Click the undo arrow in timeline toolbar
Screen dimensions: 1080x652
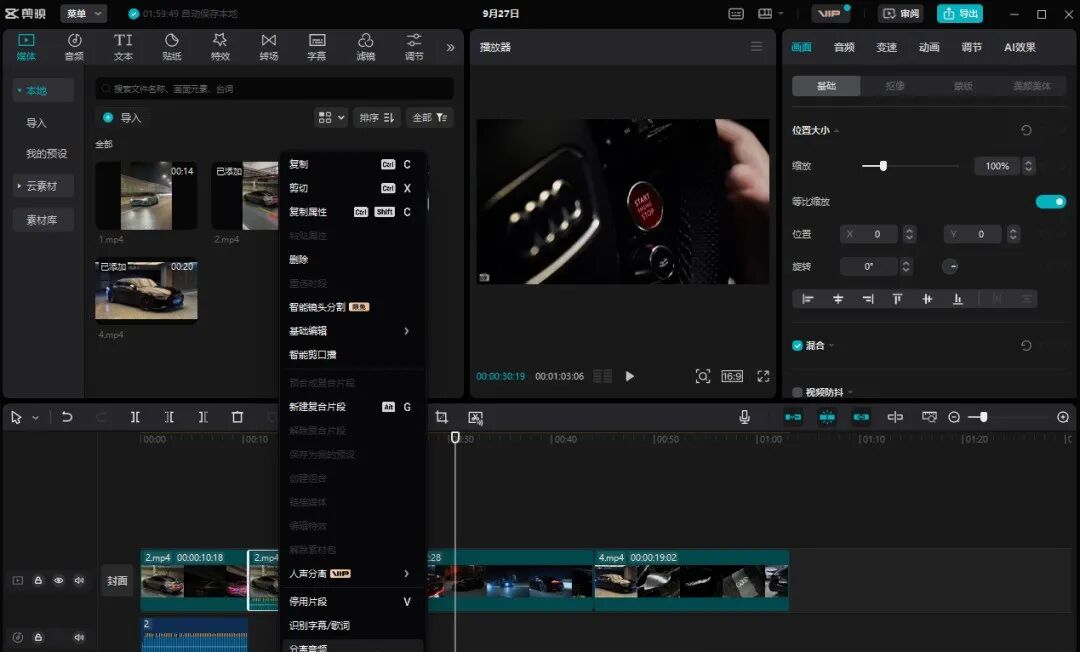click(x=67, y=417)
